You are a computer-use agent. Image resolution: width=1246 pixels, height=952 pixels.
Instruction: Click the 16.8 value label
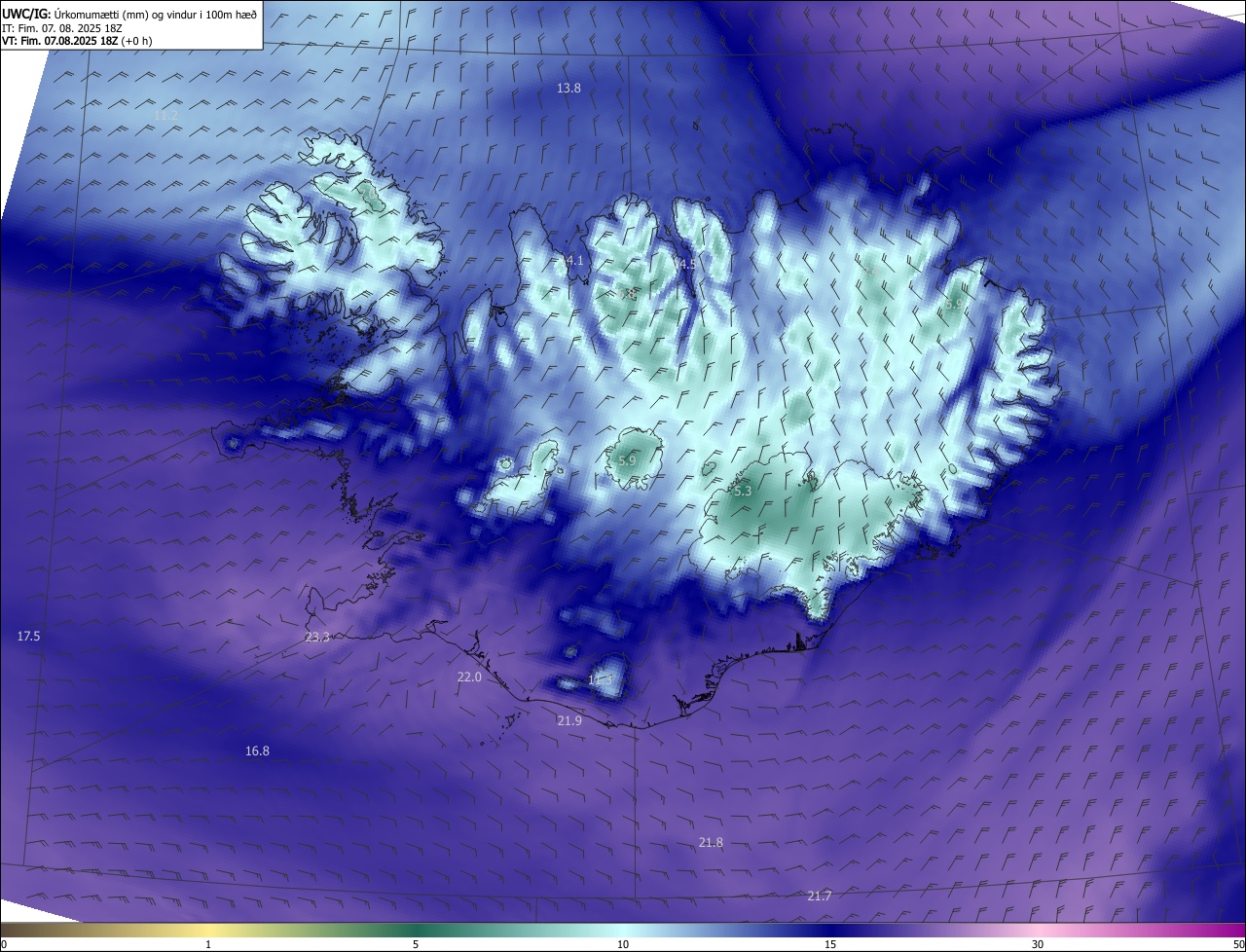[x=257, y=751]
